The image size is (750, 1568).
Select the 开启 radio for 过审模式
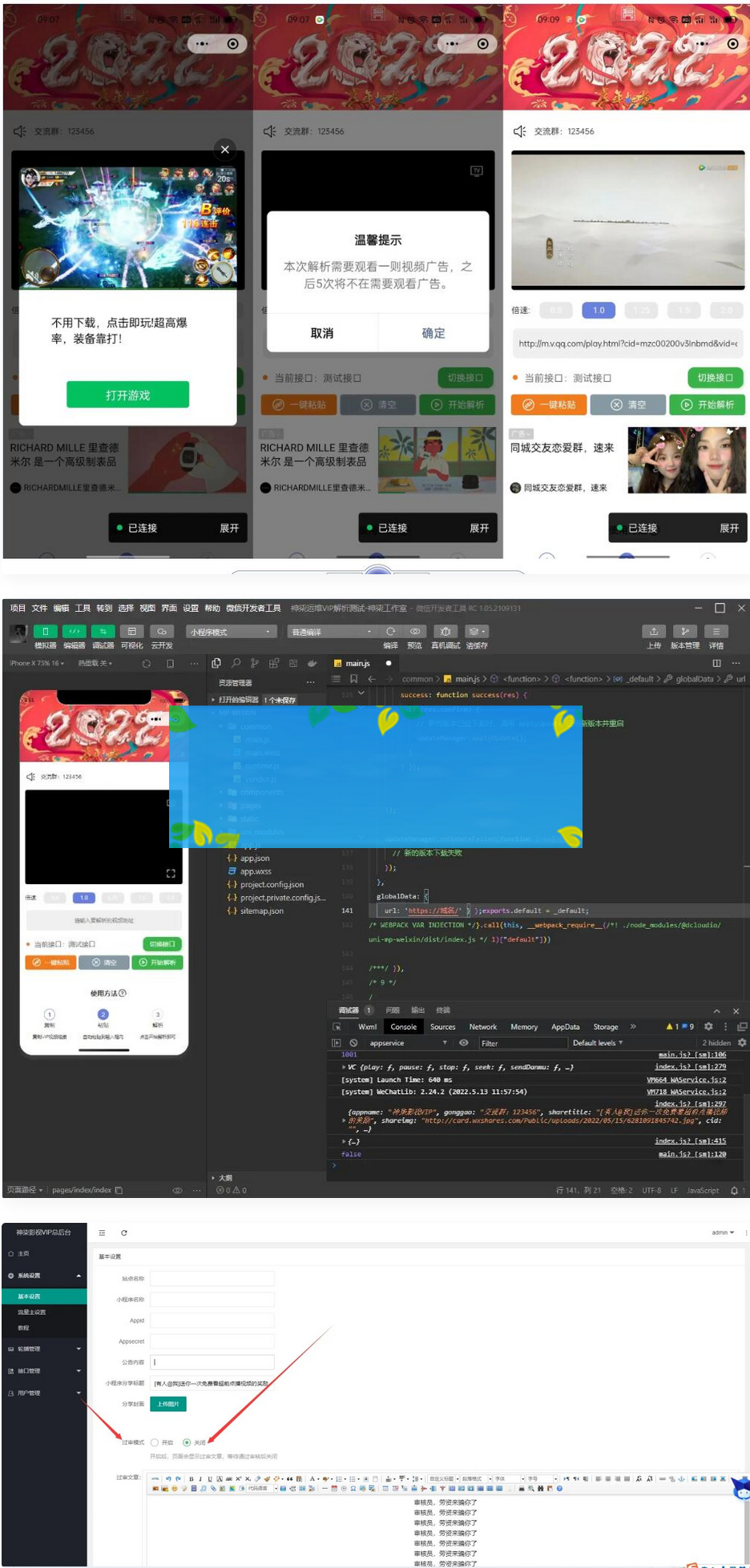[x=155, y=1442]
